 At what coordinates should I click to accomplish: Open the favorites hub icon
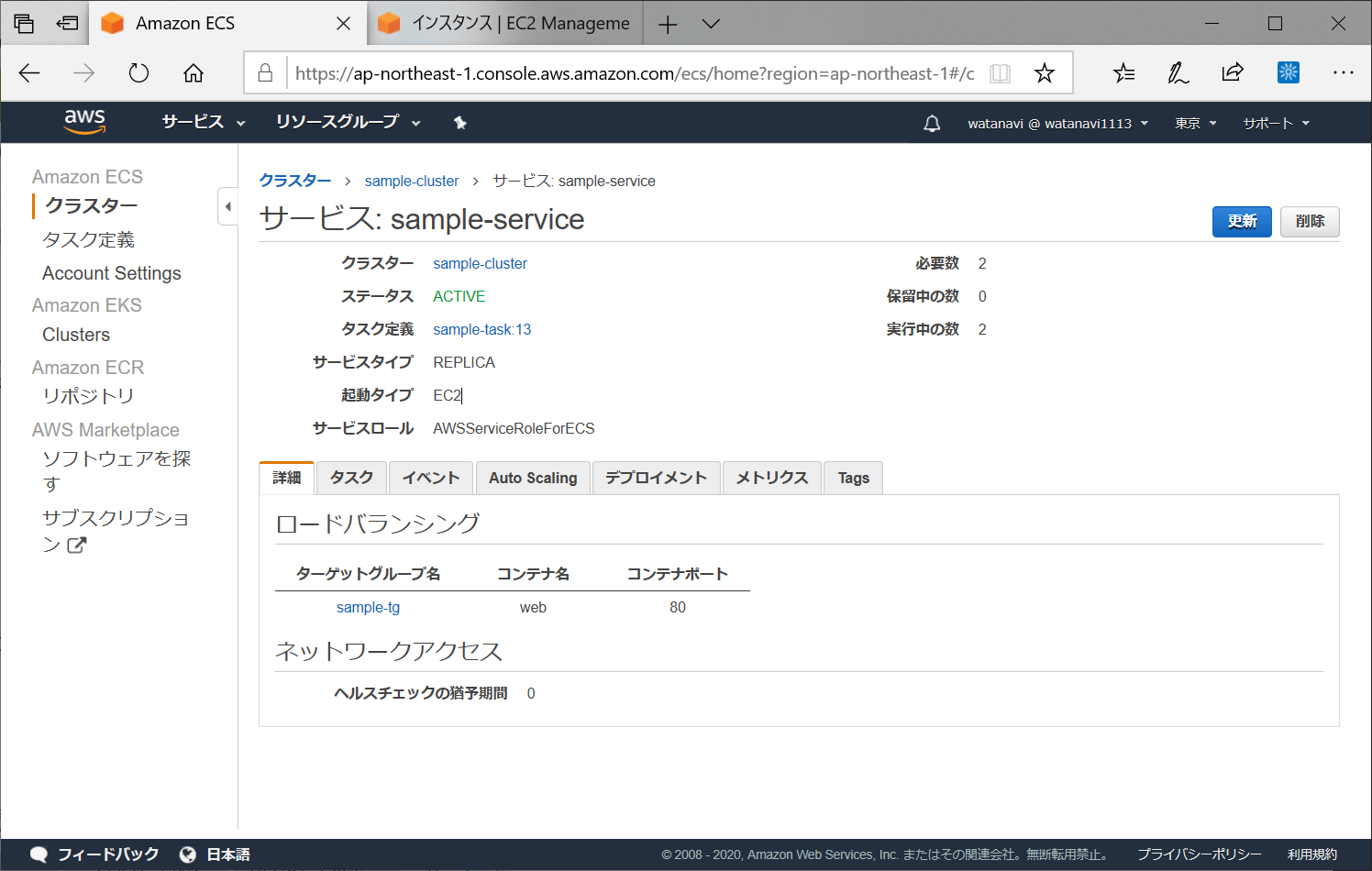(1123, 73)
